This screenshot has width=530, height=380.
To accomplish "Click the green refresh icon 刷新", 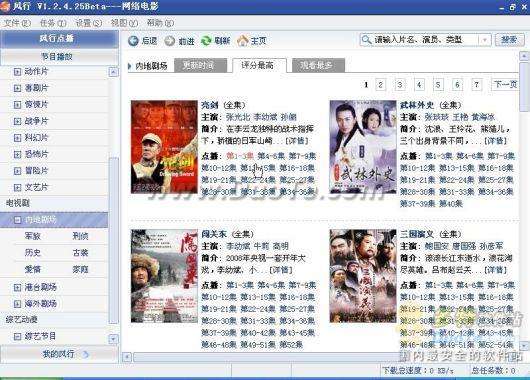I will tap(206, 41).
